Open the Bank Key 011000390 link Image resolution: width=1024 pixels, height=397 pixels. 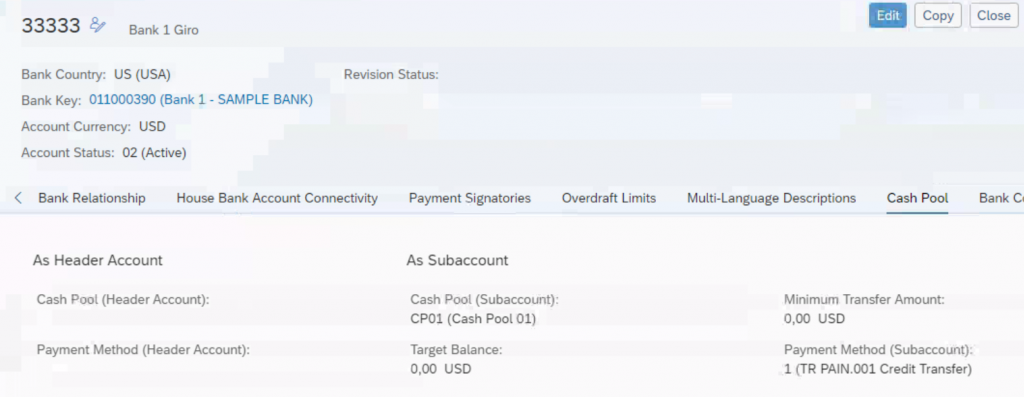201,100
